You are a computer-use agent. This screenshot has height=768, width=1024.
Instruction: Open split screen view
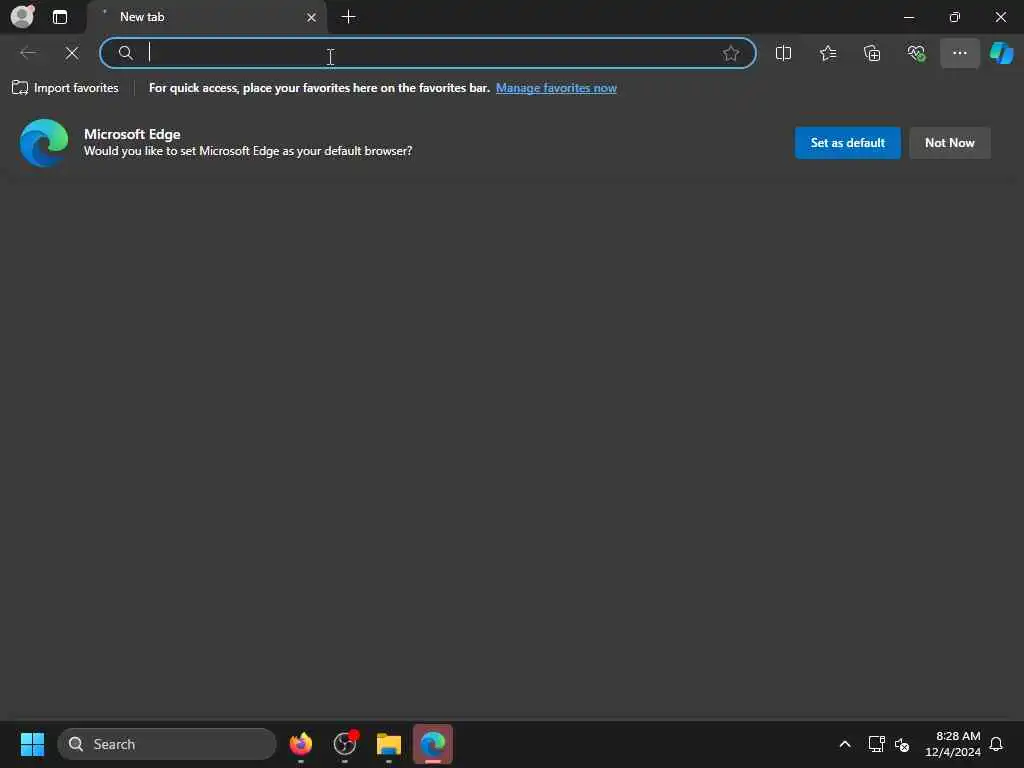coord(784,53)
